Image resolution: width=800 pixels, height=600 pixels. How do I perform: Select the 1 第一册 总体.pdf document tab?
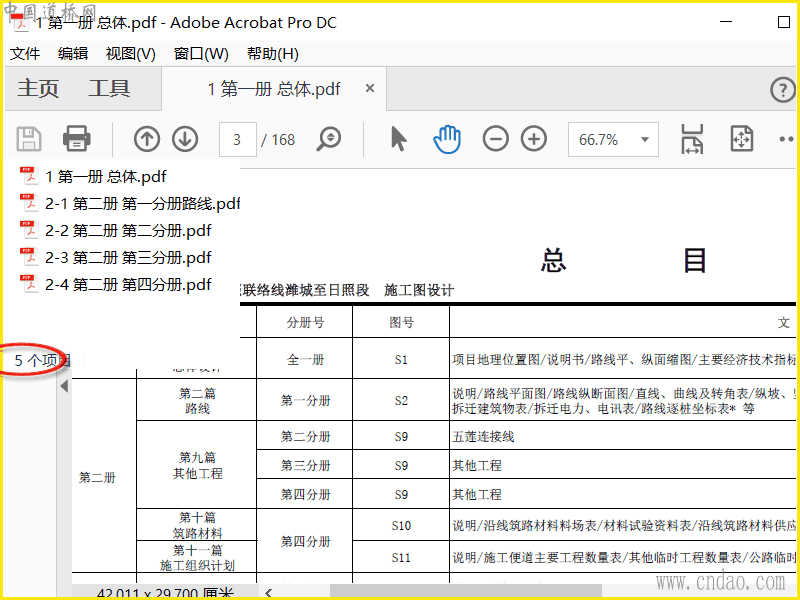click(274, 89)
